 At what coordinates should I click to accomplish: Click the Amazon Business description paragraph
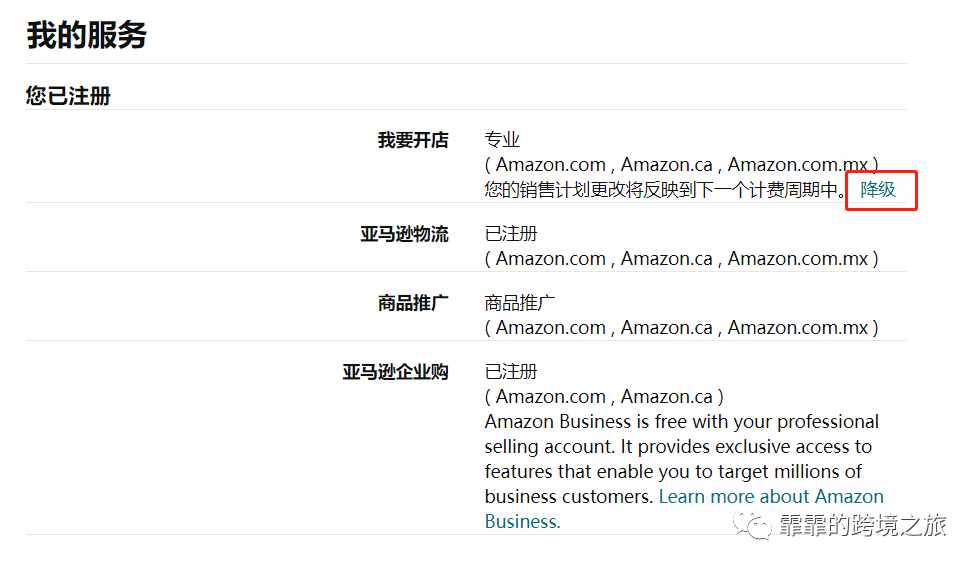coord(682,471)
